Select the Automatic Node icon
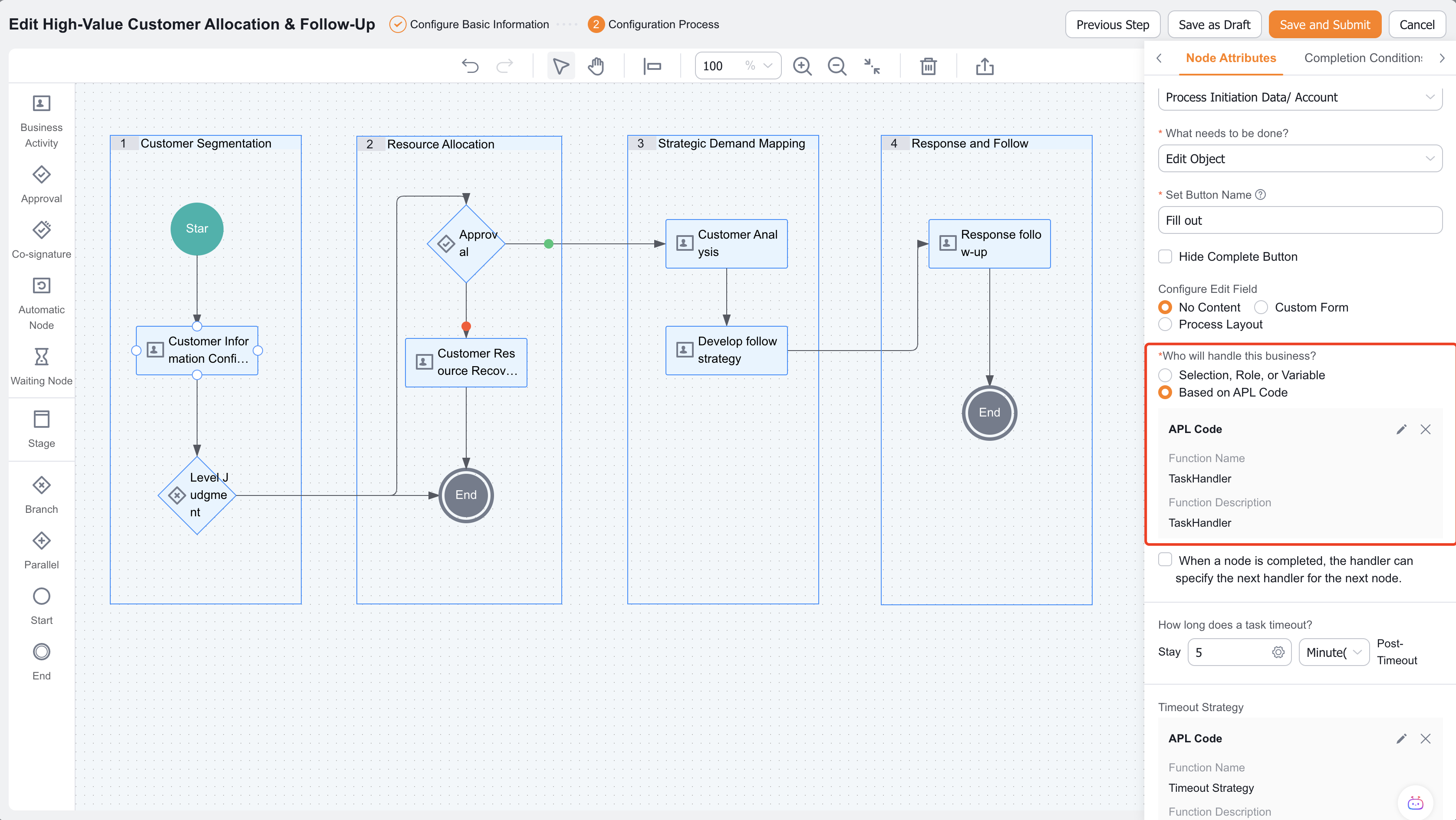Screen dimensions: 1456x820 pos(41,286)
